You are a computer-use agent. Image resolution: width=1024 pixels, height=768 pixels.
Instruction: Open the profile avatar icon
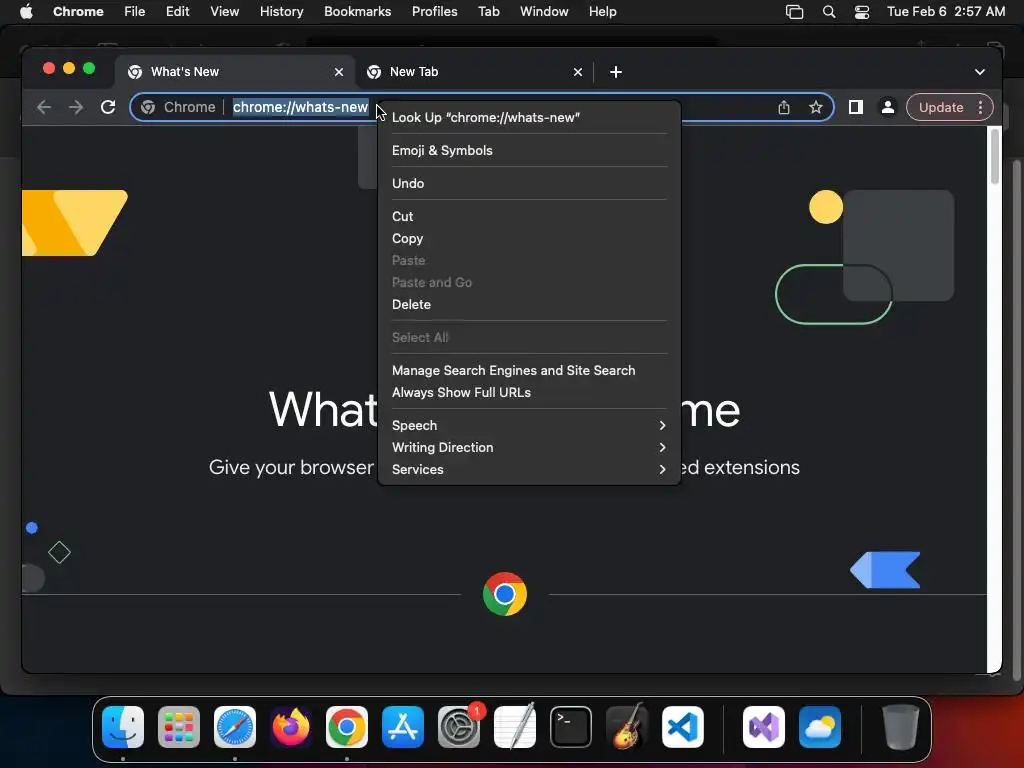888,107
